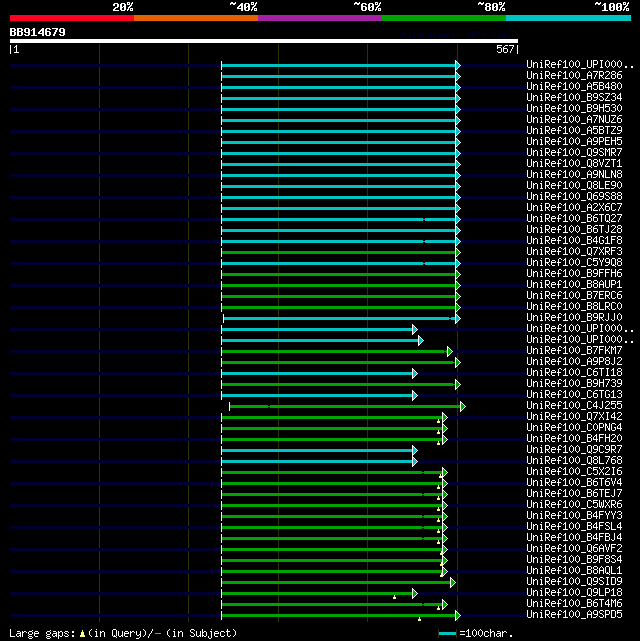Select the UniRef100_A9SPD5 label
640x641 pixels.
click(574, 615)
